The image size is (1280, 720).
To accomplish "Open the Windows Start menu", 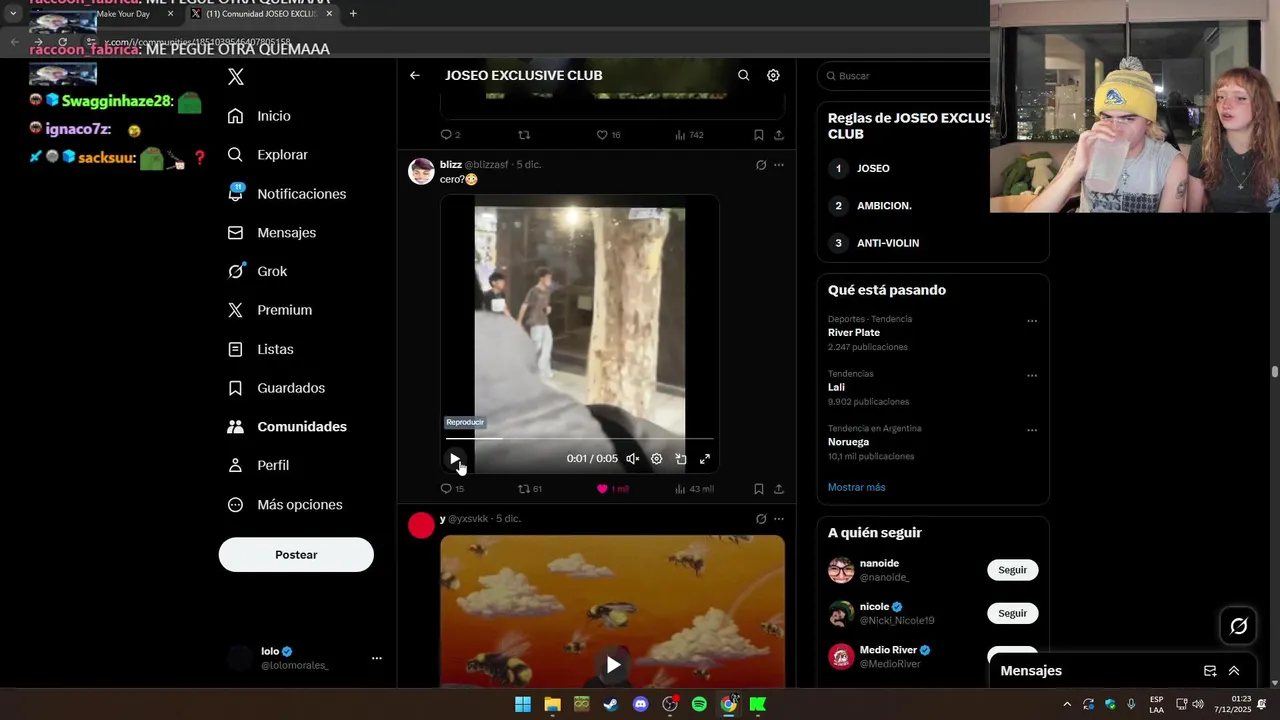I will 523,704.
